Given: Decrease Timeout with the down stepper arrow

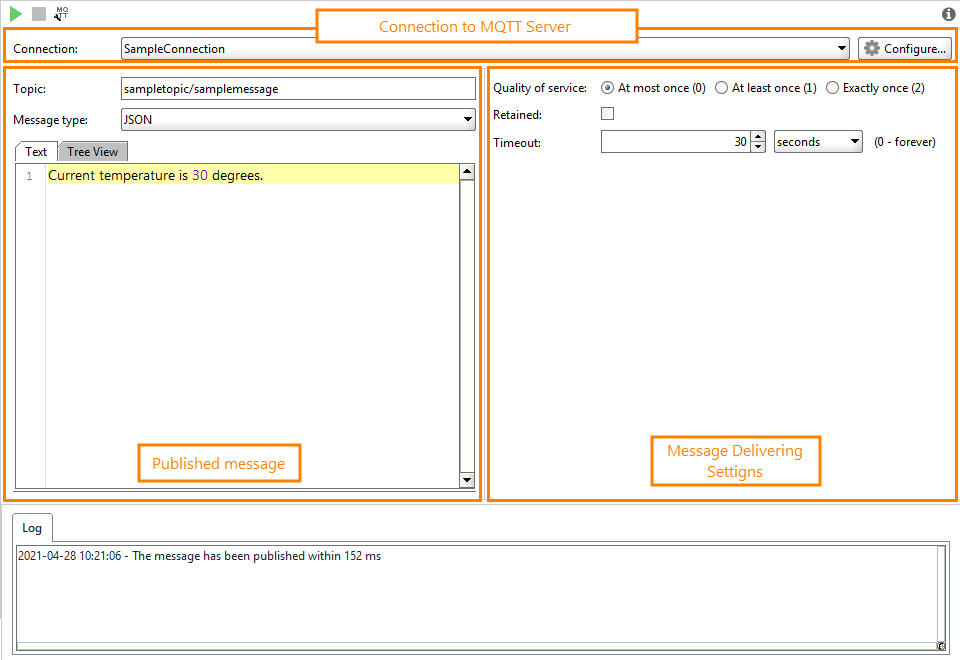Looking at the screenshot, I should pyautogui.click(x=759, y=147).
